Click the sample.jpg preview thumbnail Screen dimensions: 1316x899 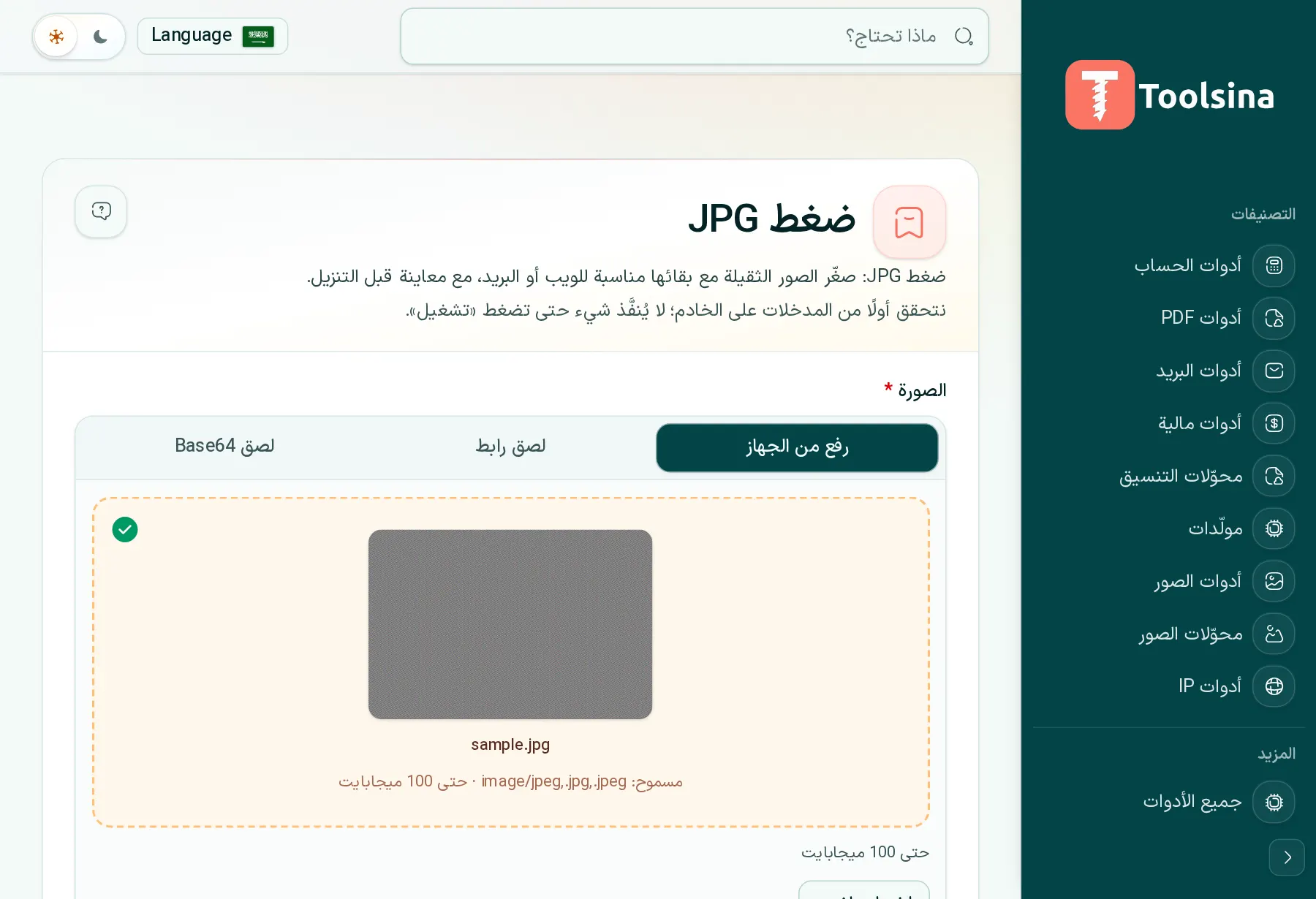click(x=510, y=624)
